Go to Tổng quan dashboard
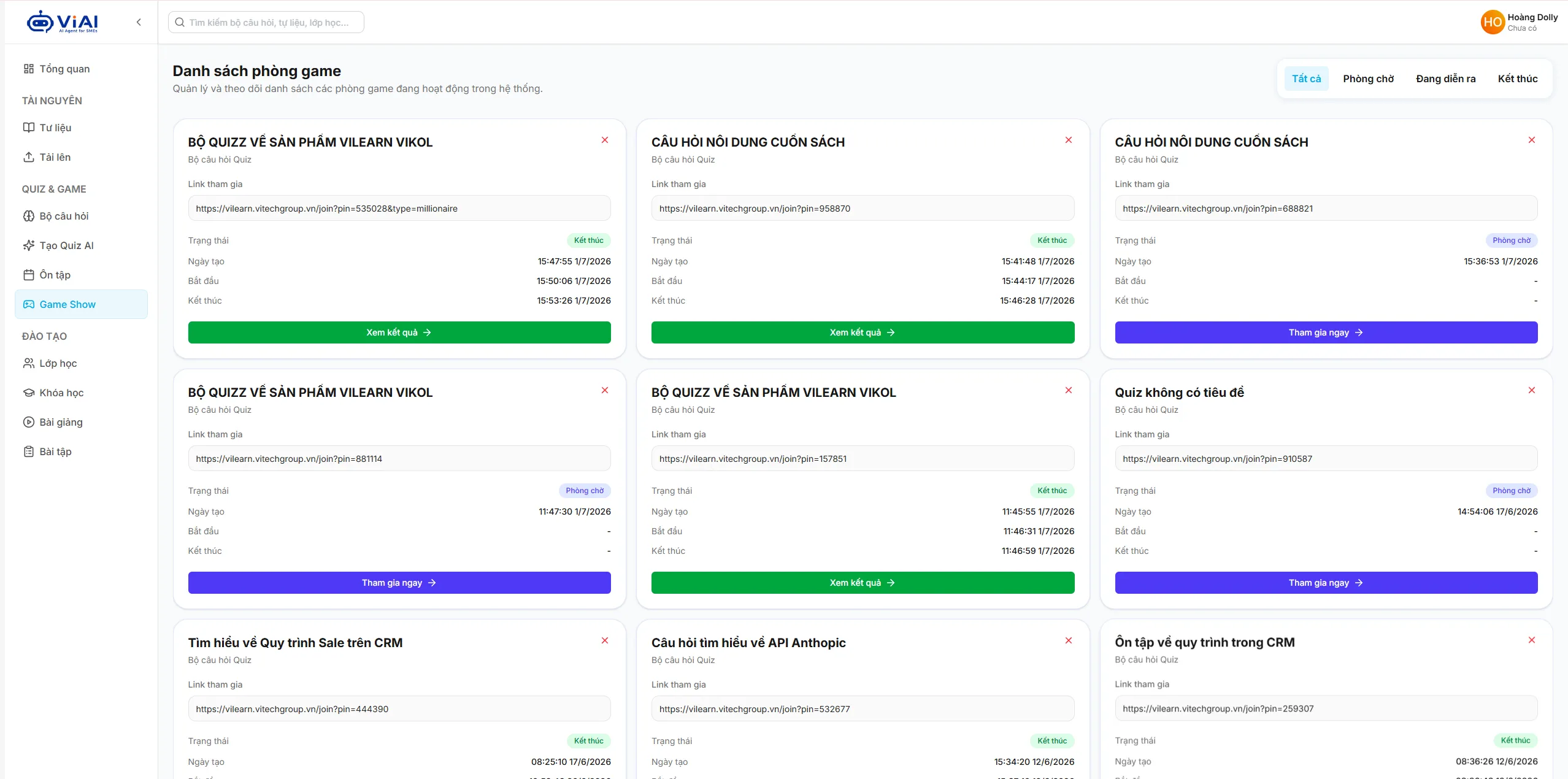The width and height of the screenshot is (1568, 779). coord(81,69)
